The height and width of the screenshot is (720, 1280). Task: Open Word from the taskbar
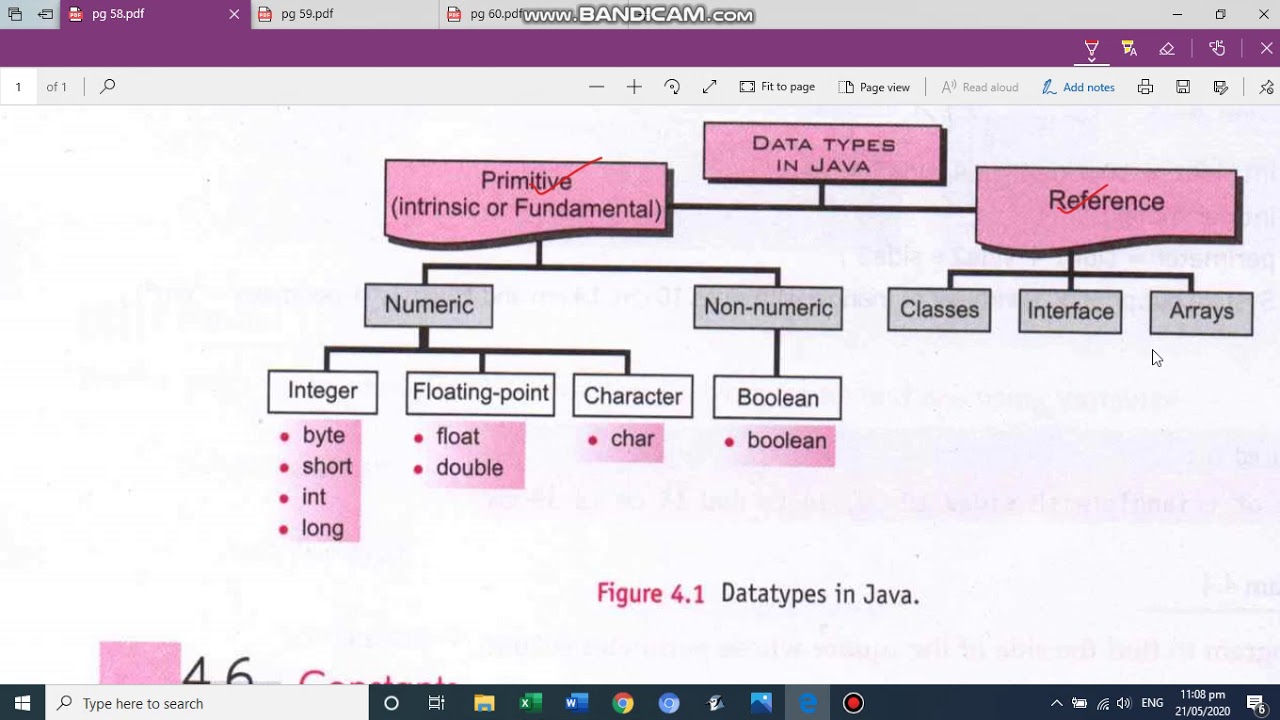(576, 703)
